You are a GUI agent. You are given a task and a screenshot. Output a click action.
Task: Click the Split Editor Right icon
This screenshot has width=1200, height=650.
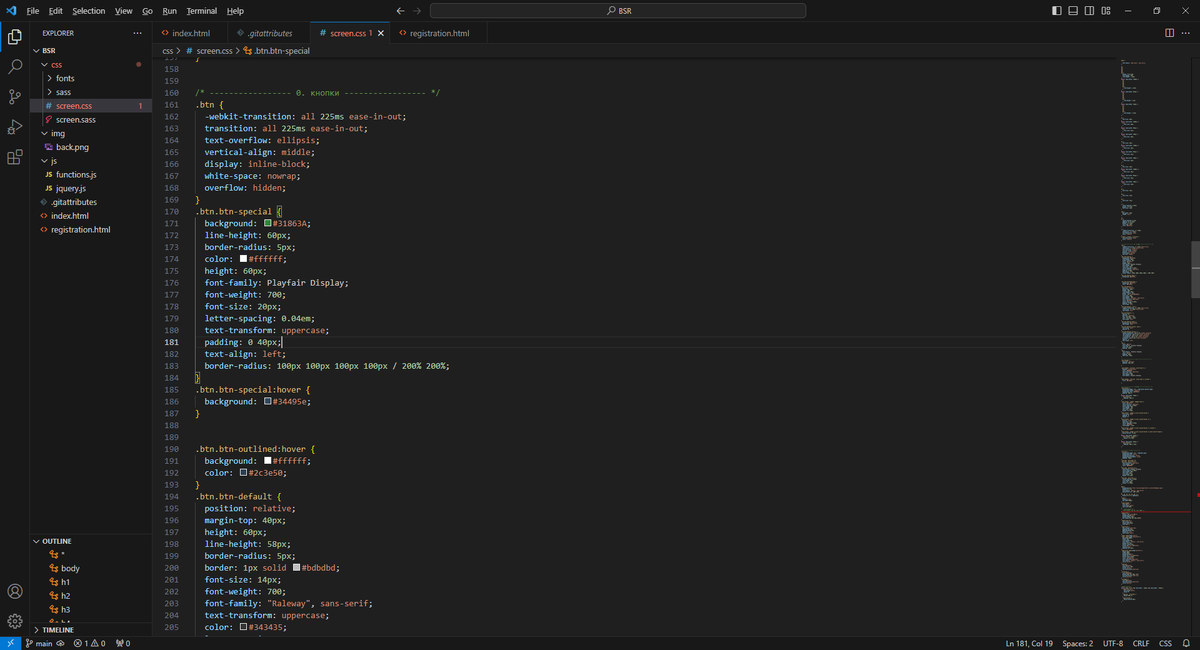click(x=1170, y=33)
